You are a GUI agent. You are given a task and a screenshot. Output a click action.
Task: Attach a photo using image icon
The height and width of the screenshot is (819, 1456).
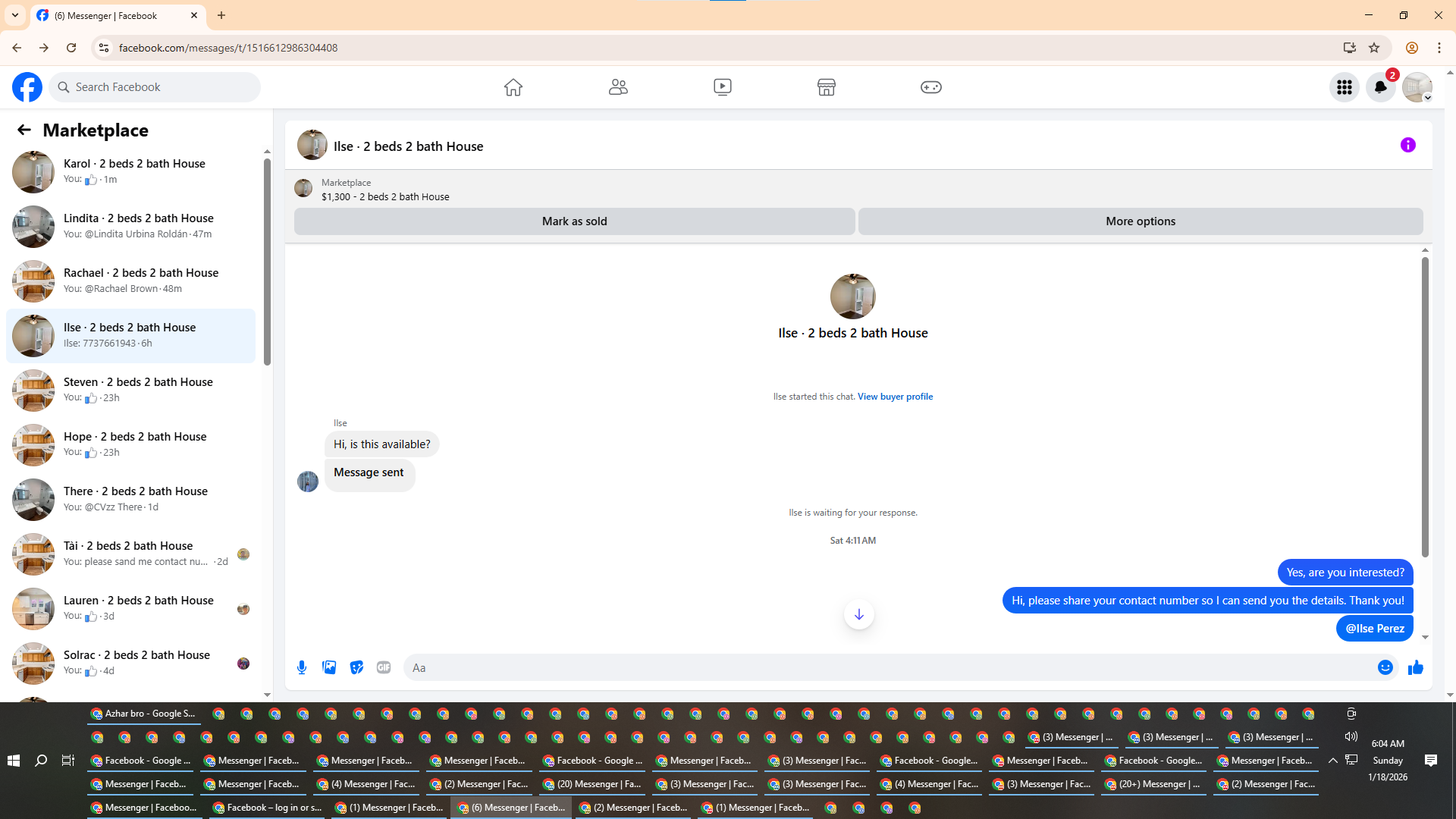click(329, 667)
